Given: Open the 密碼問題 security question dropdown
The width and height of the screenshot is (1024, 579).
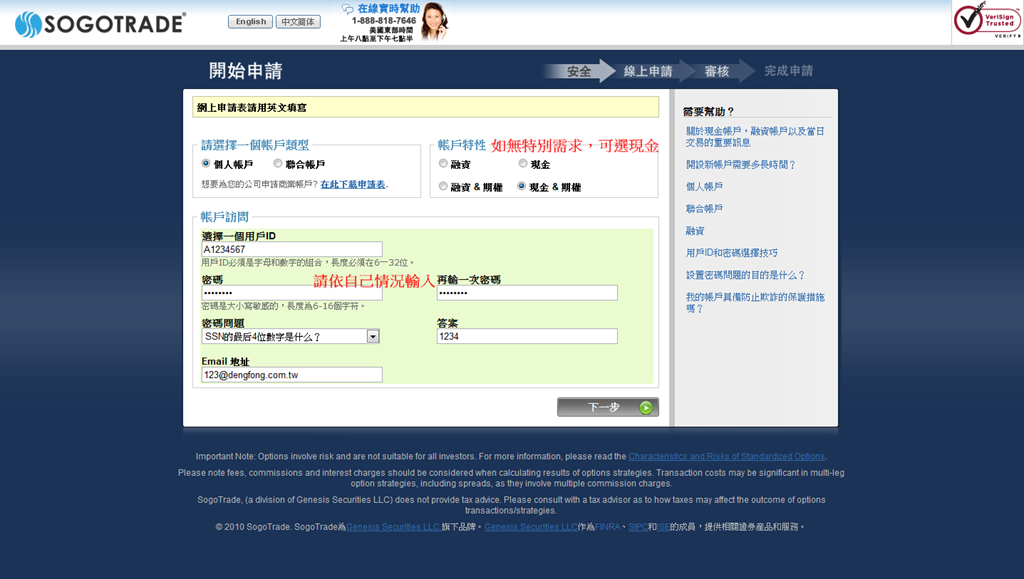Looking at the screenshot, I should (x=291, y=336).
